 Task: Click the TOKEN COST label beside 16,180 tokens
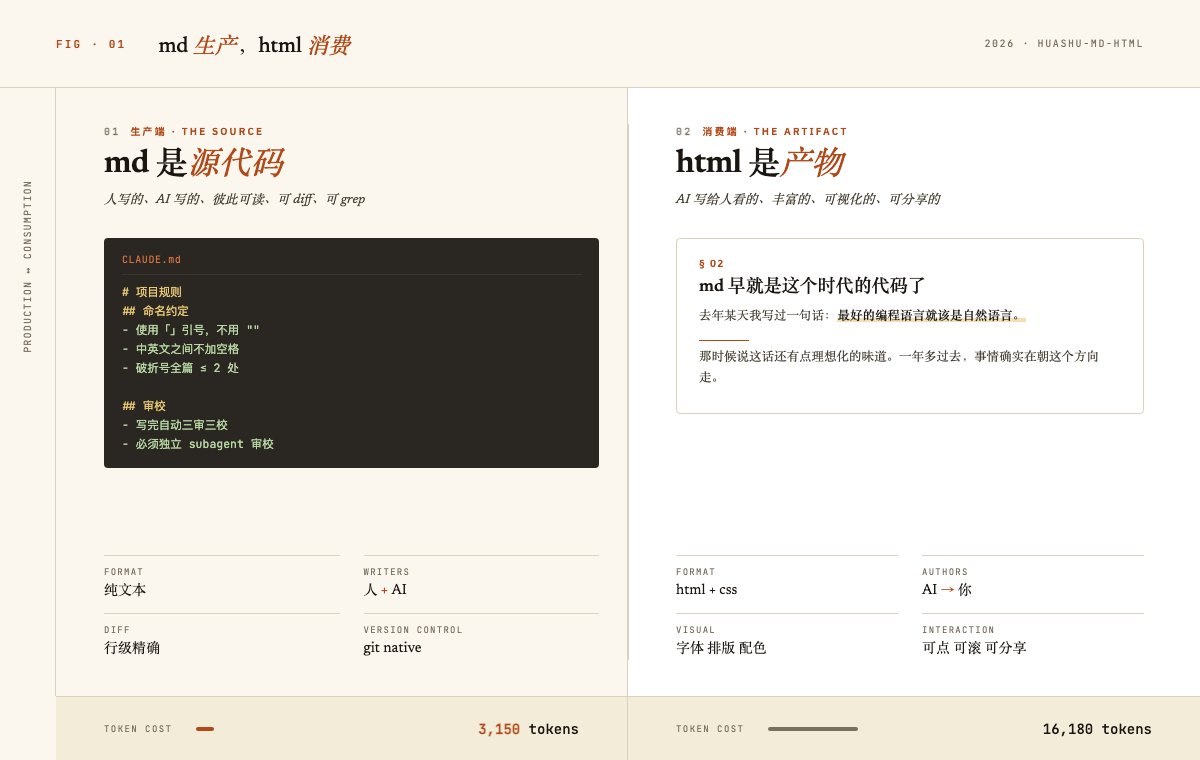[x=710, y=729]
